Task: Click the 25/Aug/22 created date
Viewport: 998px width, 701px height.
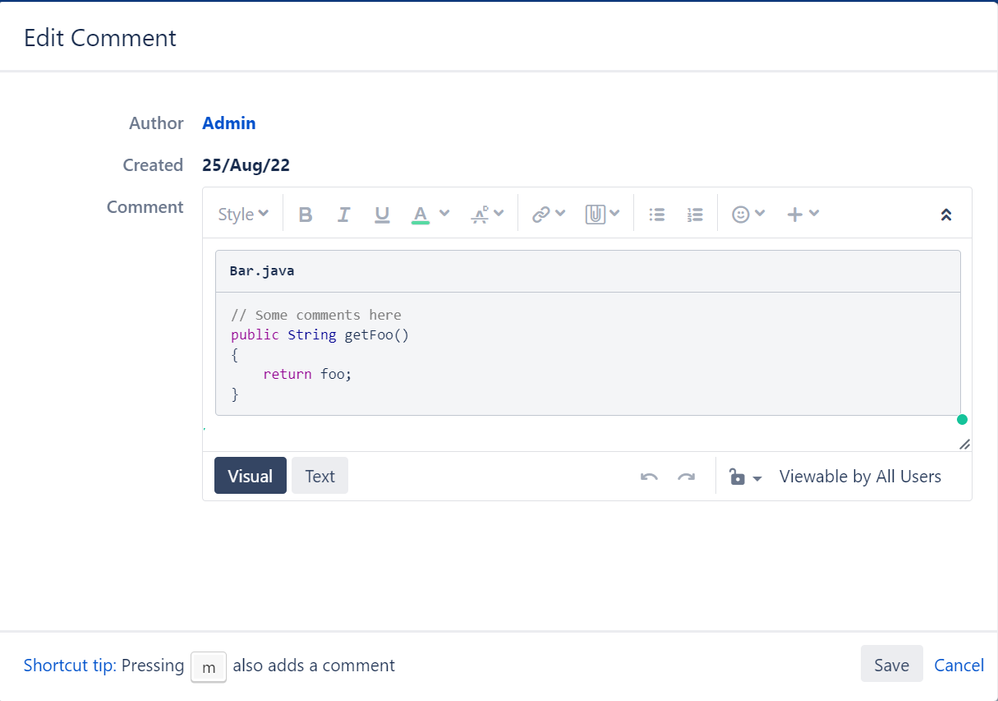Action: coord(246,166)
